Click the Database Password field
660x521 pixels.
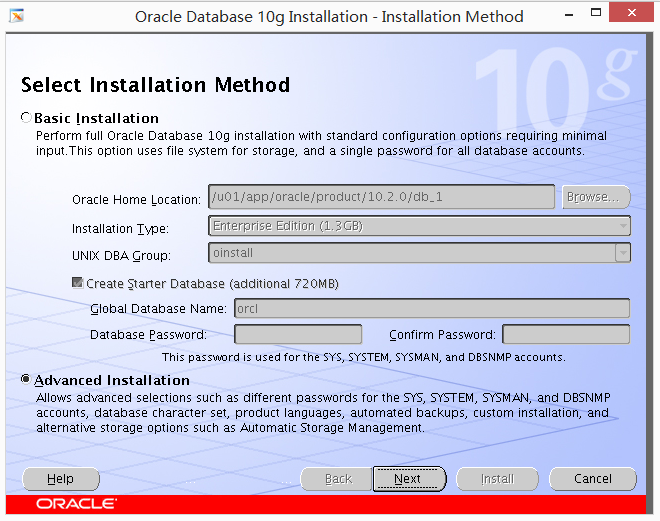[298, 334]
